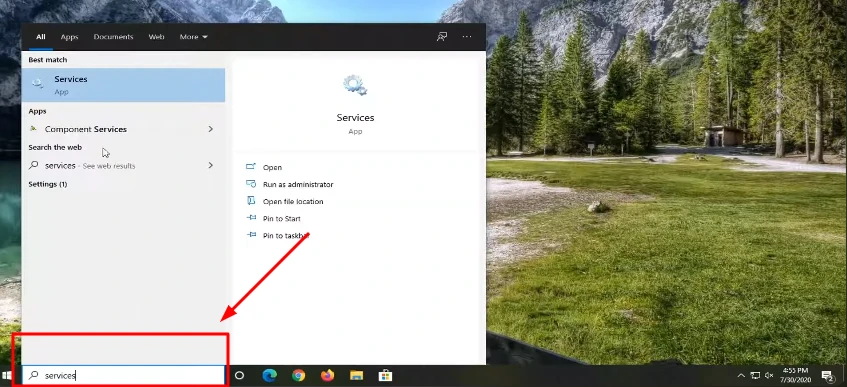847x387 pixels.
Task: Click the taskbar search box containing services
Action: tap(123, 375)
